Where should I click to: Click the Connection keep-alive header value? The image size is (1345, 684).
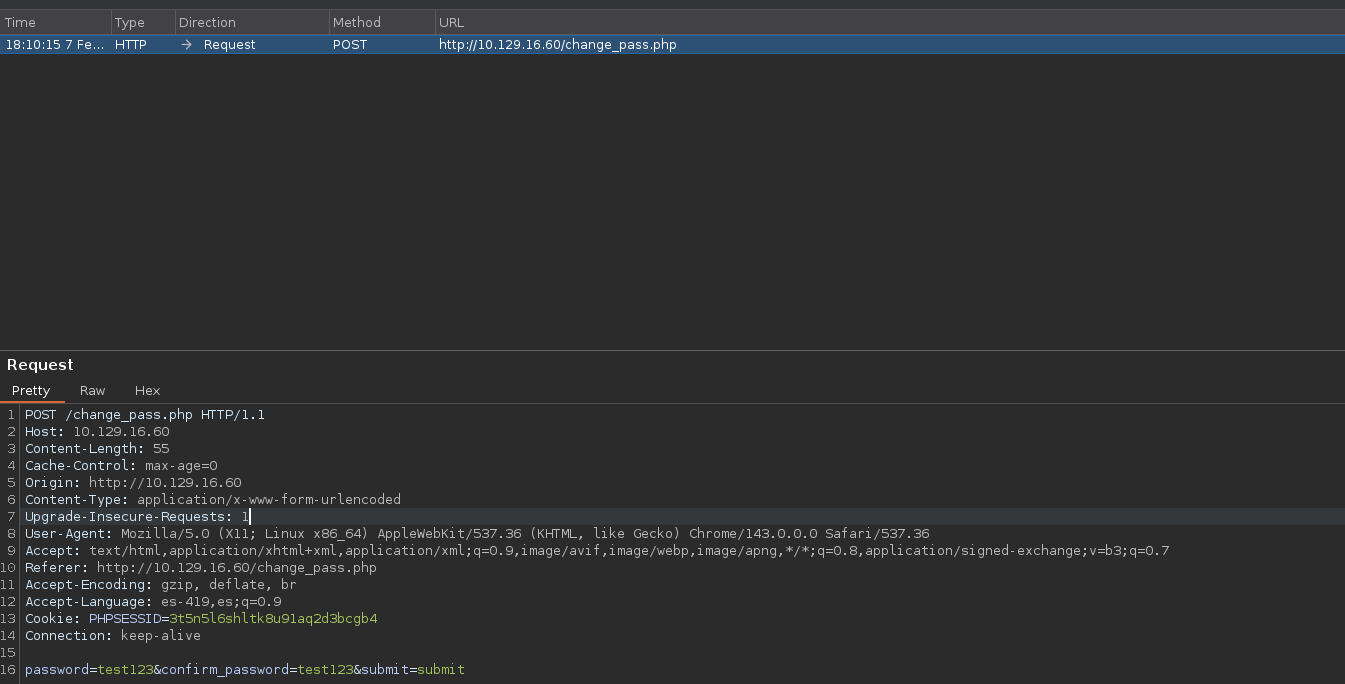pos(160,636)
